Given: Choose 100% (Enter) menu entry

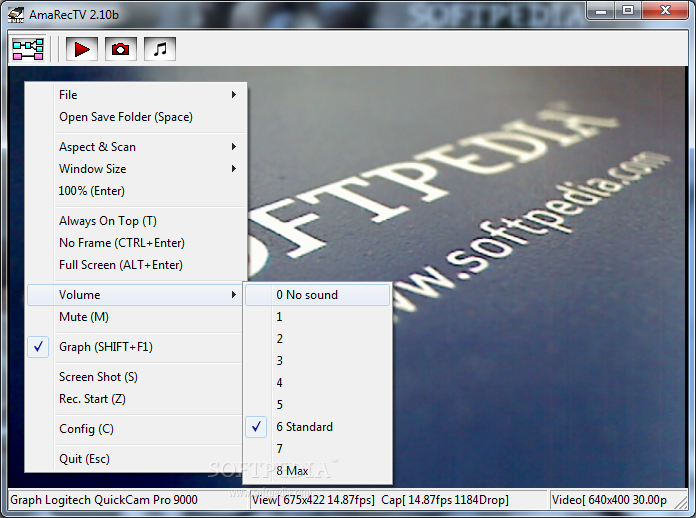Looking at the screenshot, I should click(x=137, y=191).
